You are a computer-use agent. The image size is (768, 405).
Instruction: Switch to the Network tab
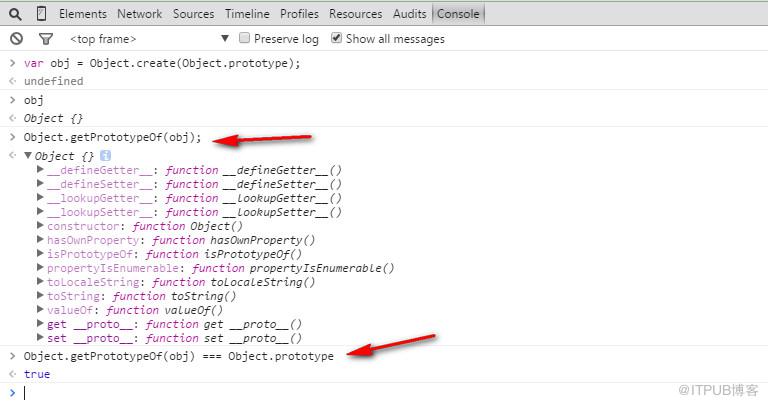coord(139,14)
